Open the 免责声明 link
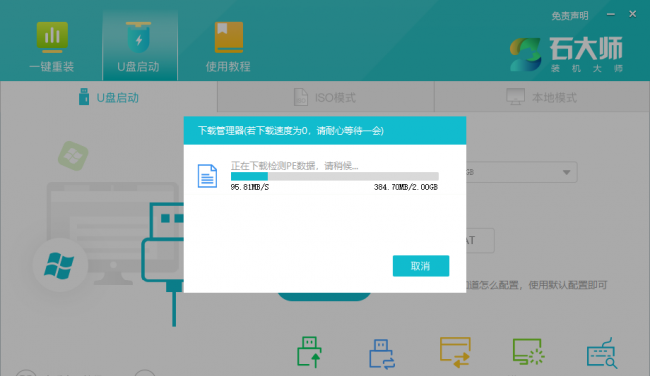This screenshot has height=376, width=650. [570, 16]
